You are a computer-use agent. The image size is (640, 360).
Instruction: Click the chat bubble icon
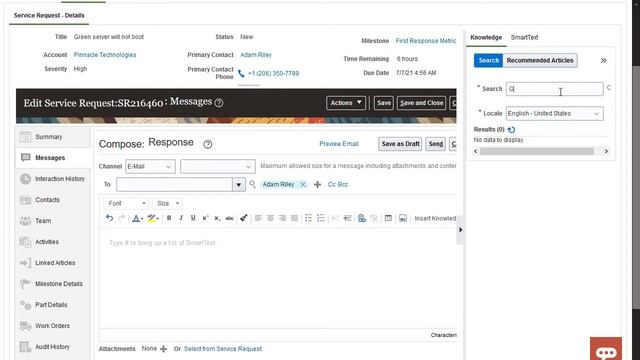[606, 349]
